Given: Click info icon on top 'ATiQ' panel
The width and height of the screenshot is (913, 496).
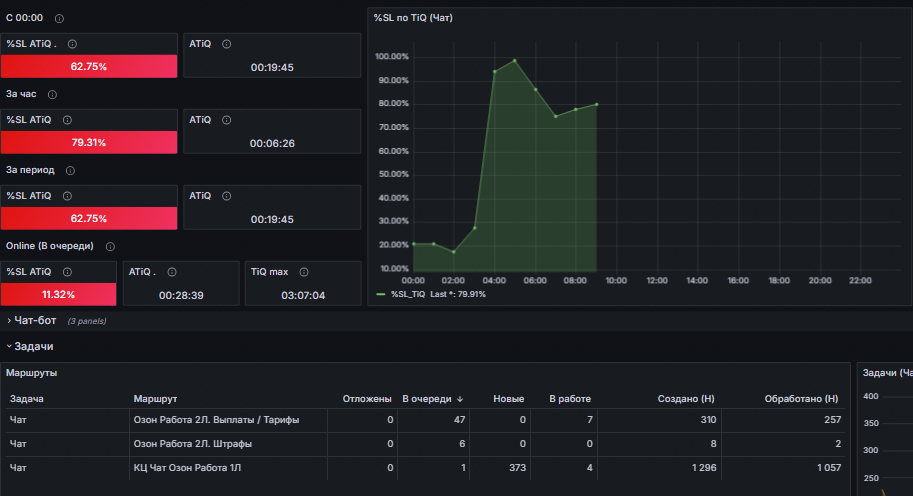Looking at the screenshot, I should 227,44.
